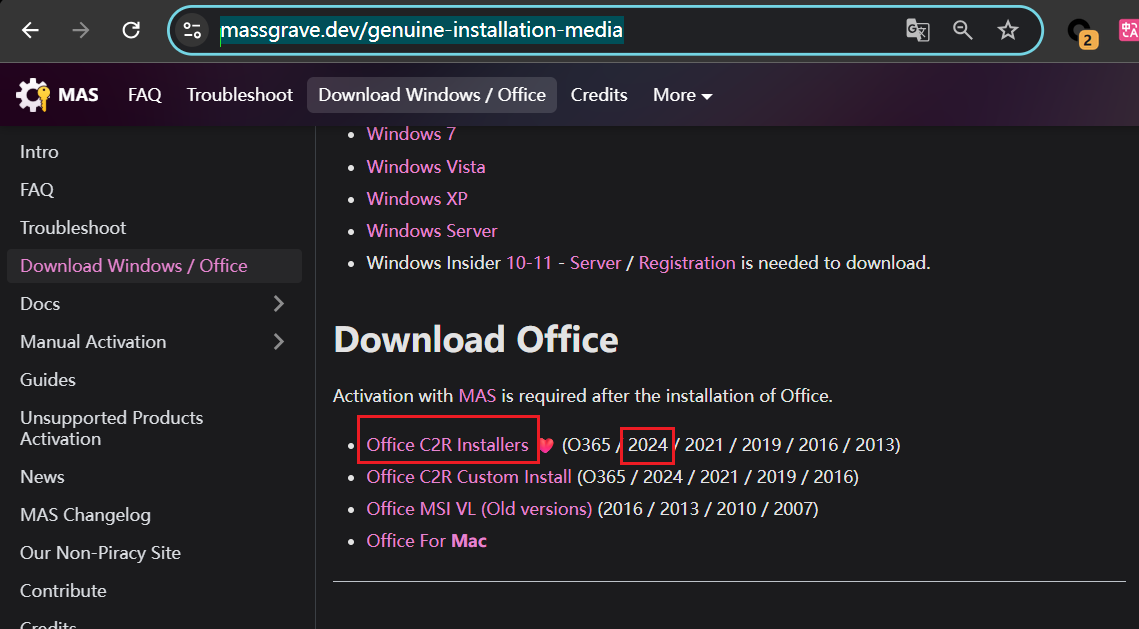Expand Docs section chevron
The height and width of the screenshot is (629, 1139).
pos(279,304)
